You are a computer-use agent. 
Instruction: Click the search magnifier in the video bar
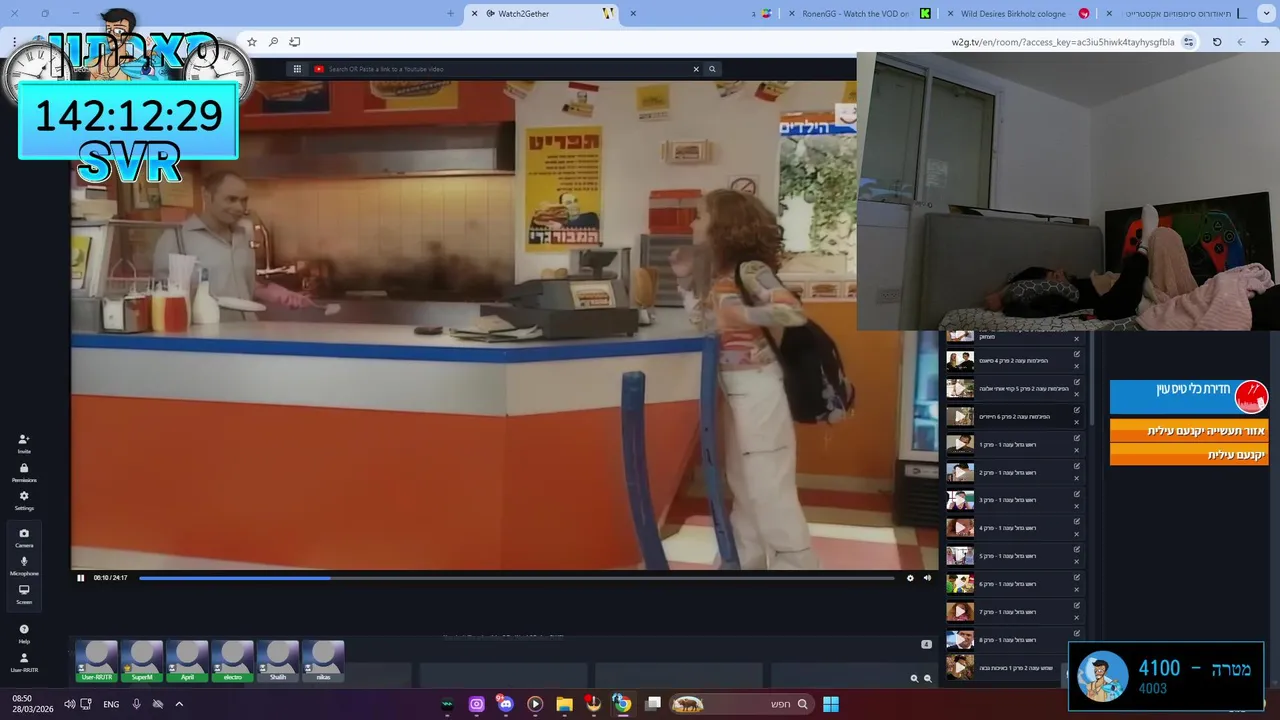pyautogui.click(x=712, y=69)
